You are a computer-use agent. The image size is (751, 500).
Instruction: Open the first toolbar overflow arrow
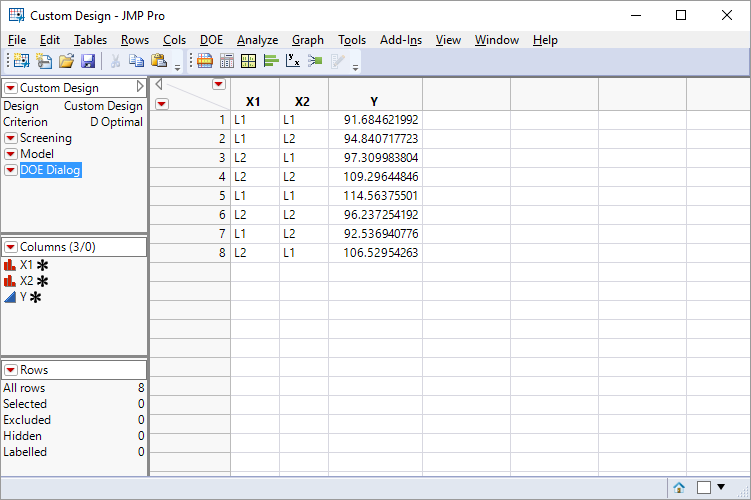click(x=177, y=68)
